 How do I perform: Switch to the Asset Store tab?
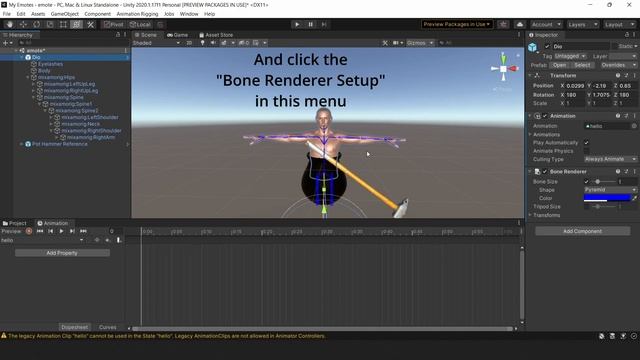(x=216, y=35)
